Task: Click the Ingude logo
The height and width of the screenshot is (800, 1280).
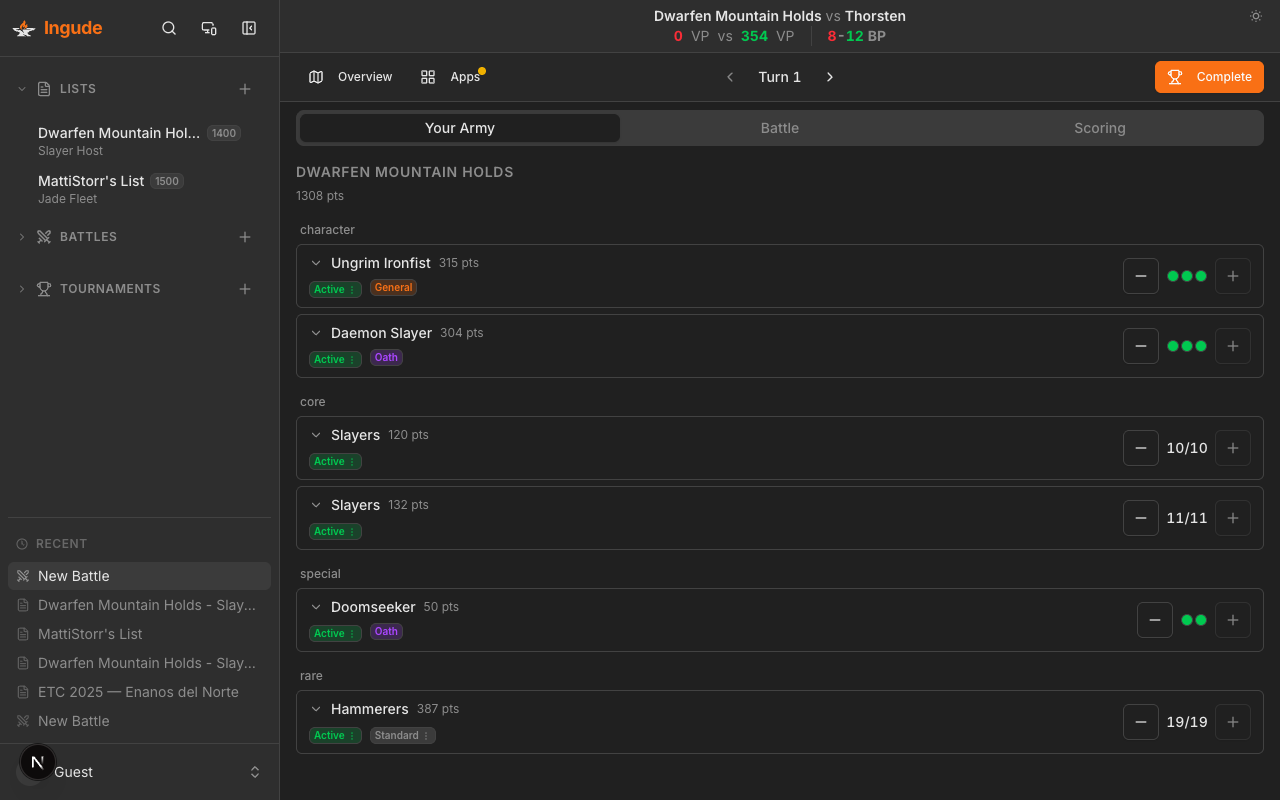Action: [57, 28]
